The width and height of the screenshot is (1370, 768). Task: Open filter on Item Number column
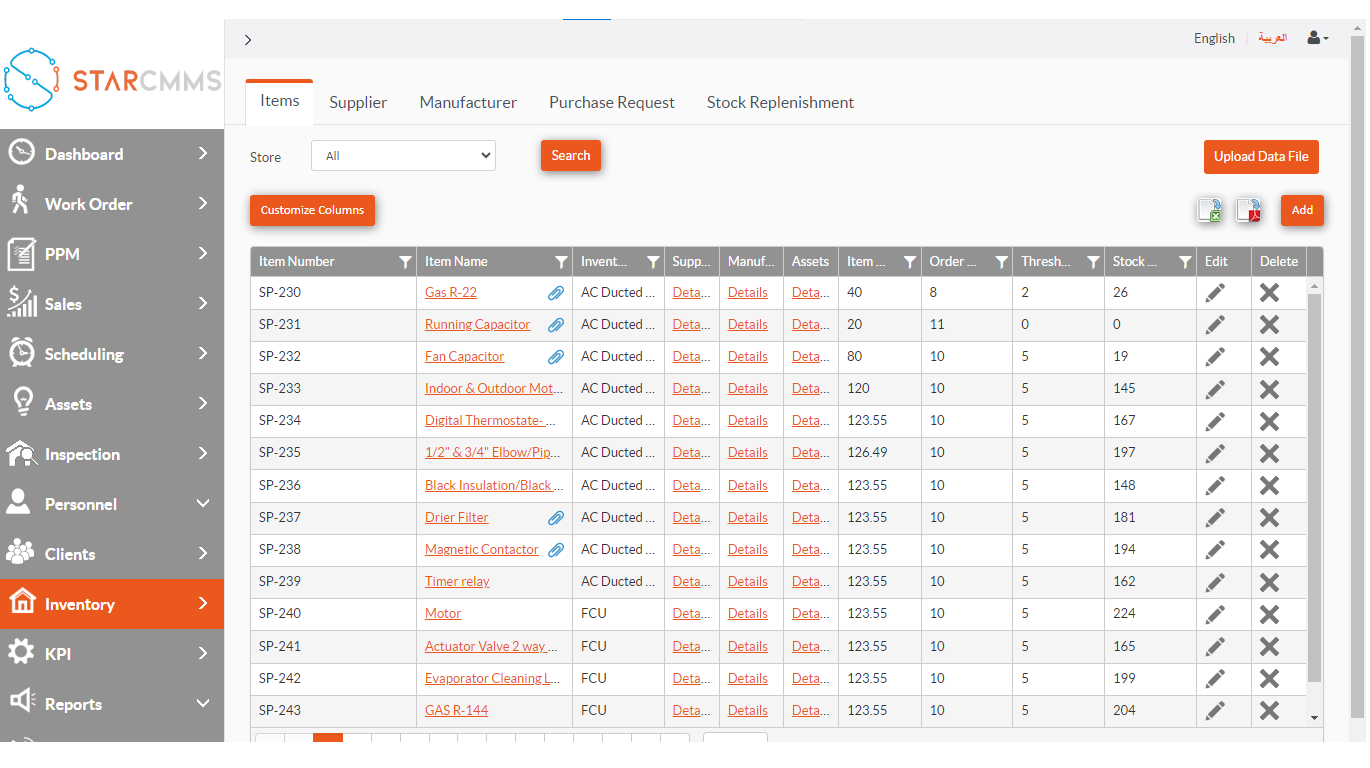(x=405, y=262)
